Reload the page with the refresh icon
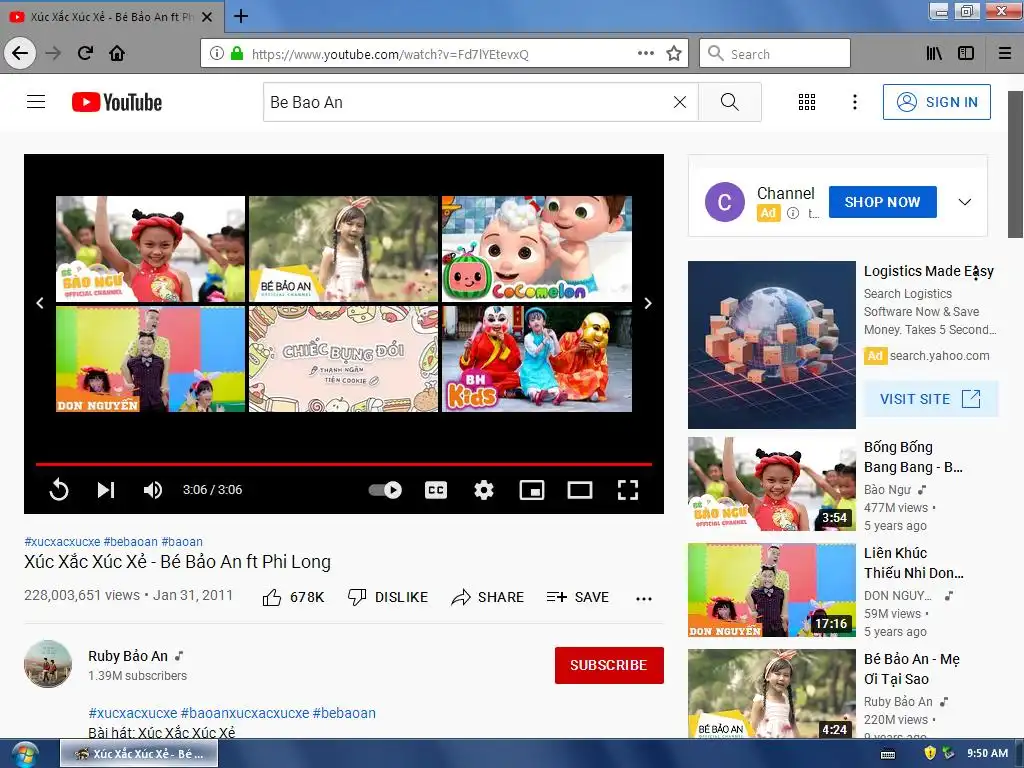Viewport: 1024px width, 768px height. pyautogui.click(x=85, y=53)
